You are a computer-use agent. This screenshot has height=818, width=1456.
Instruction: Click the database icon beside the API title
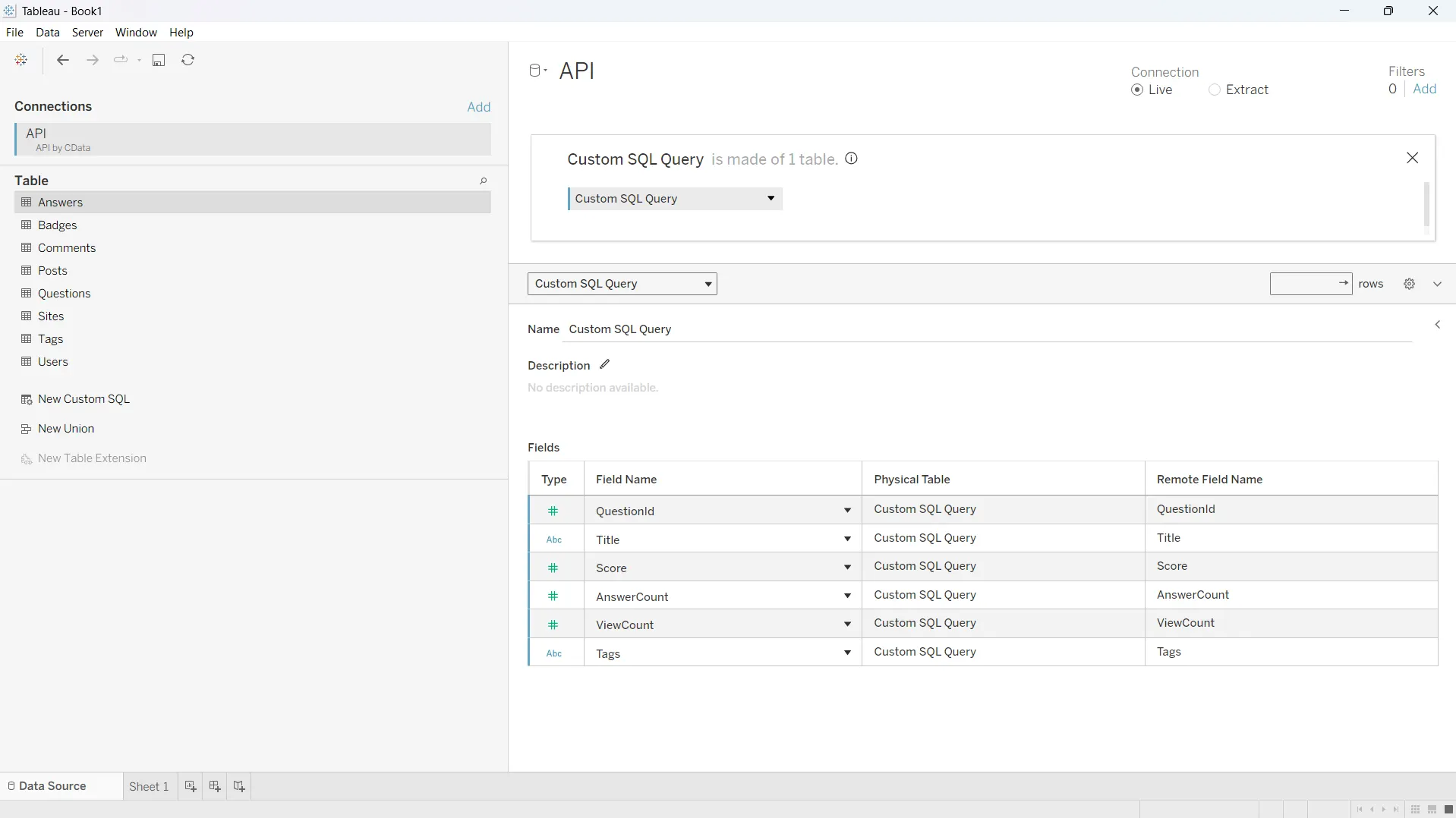click(x=535, y=71)
